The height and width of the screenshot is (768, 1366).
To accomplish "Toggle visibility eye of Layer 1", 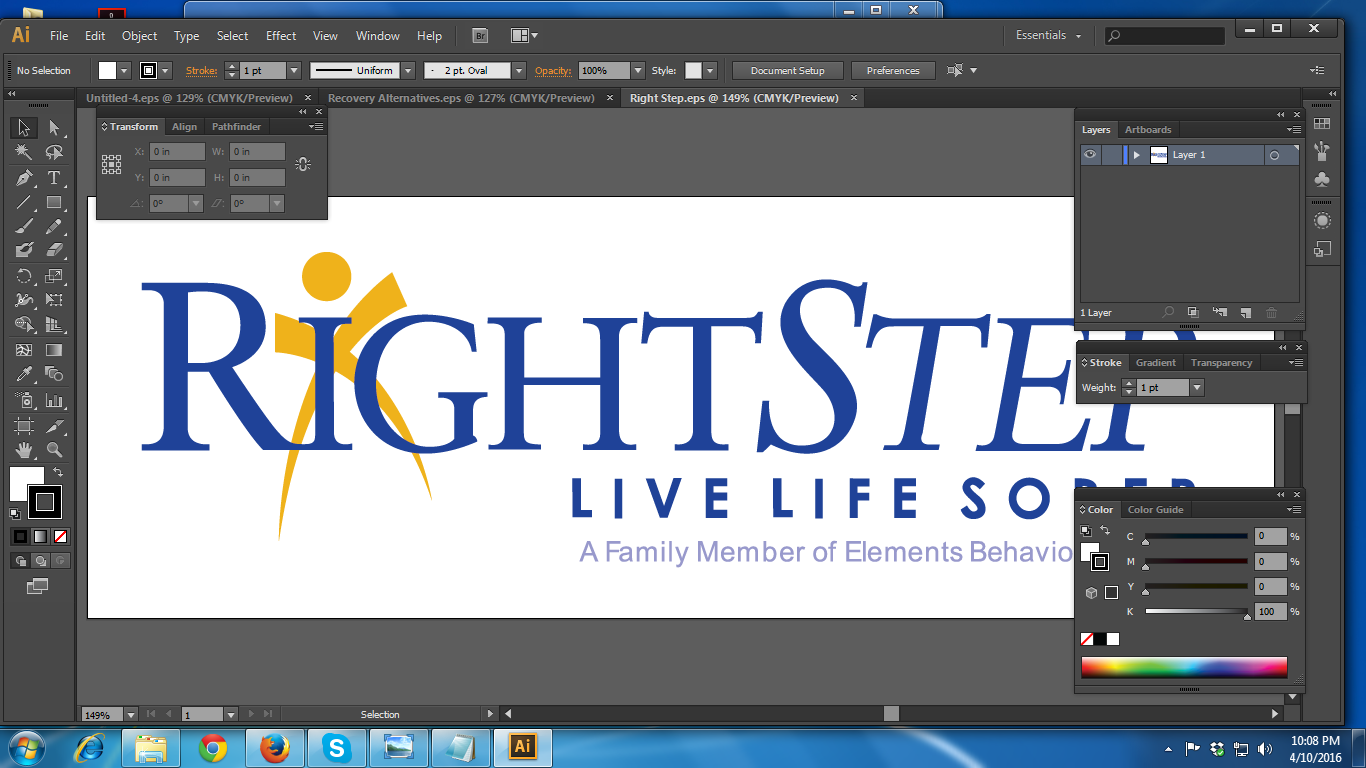I will pos(1090,155).
